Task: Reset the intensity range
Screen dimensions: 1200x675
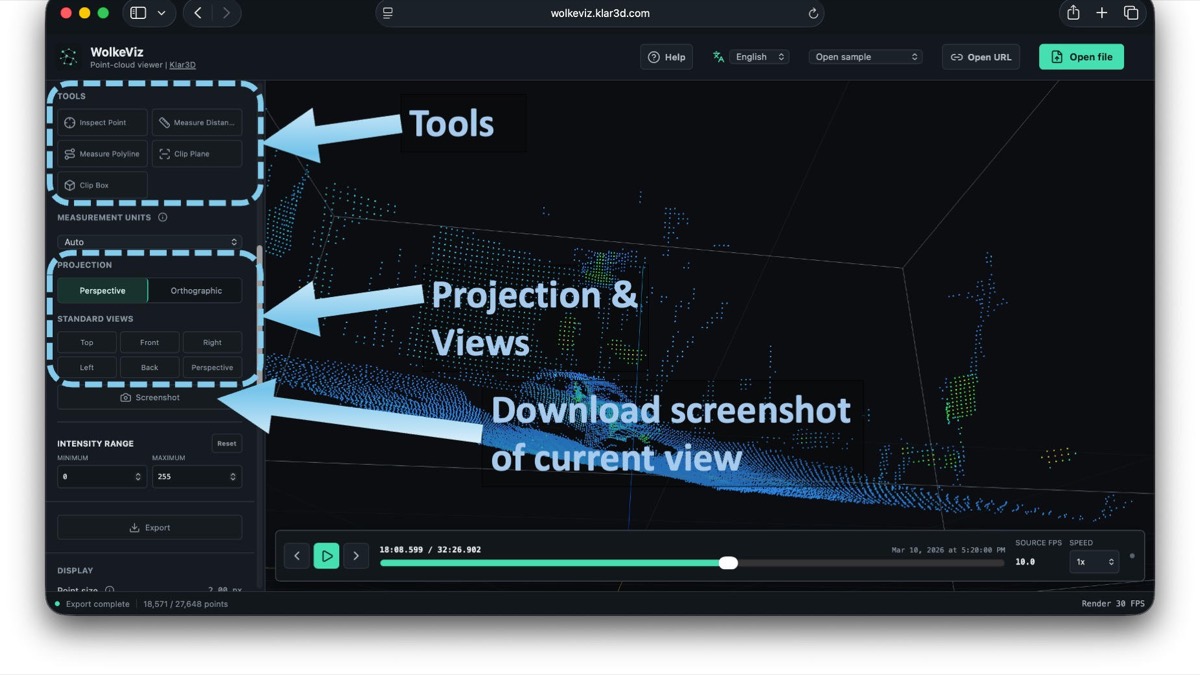Action: (227, 443)
